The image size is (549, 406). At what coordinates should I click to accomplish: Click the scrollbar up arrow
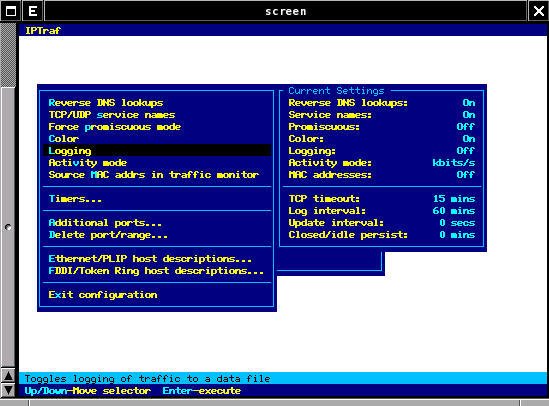(8, 376)
